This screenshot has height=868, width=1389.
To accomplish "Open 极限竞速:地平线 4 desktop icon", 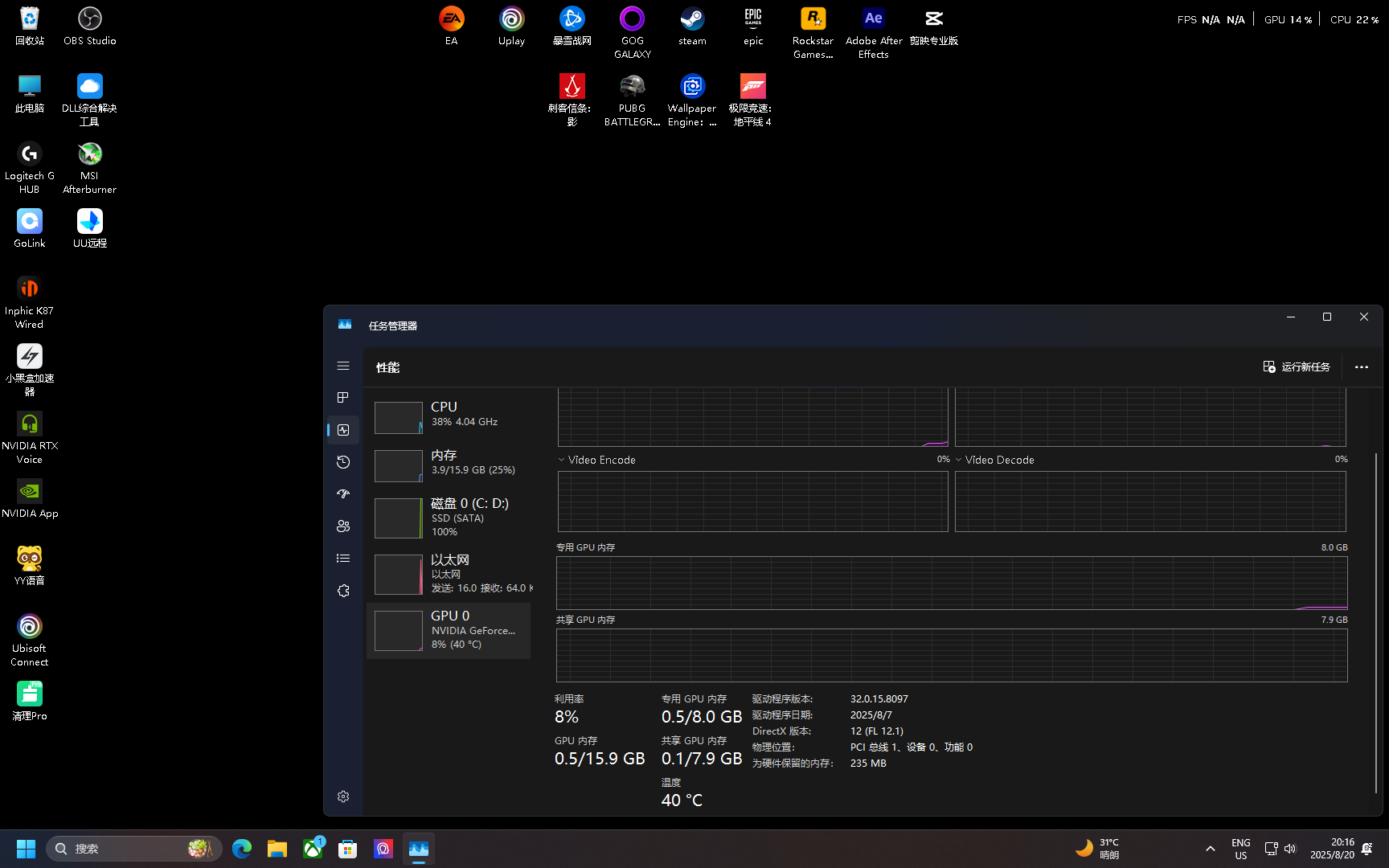I will [753, 100].
